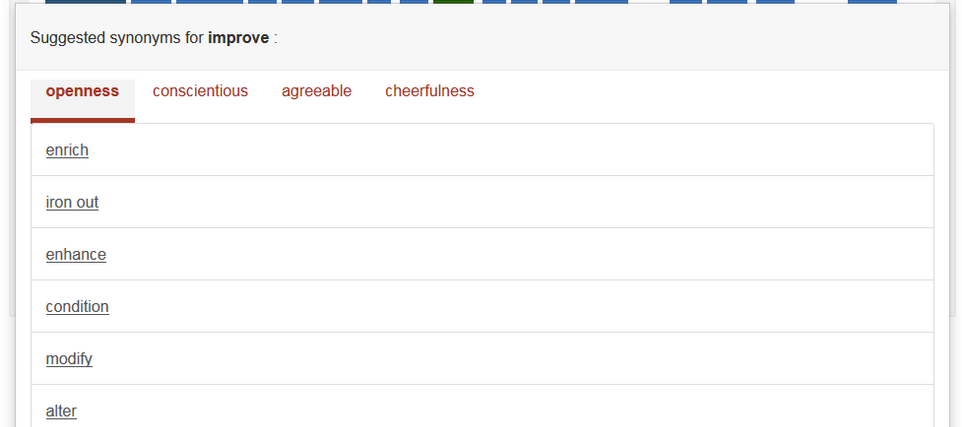Click blank space in the alter row
This screenshot has height=427, width=962.
(500, 410)
